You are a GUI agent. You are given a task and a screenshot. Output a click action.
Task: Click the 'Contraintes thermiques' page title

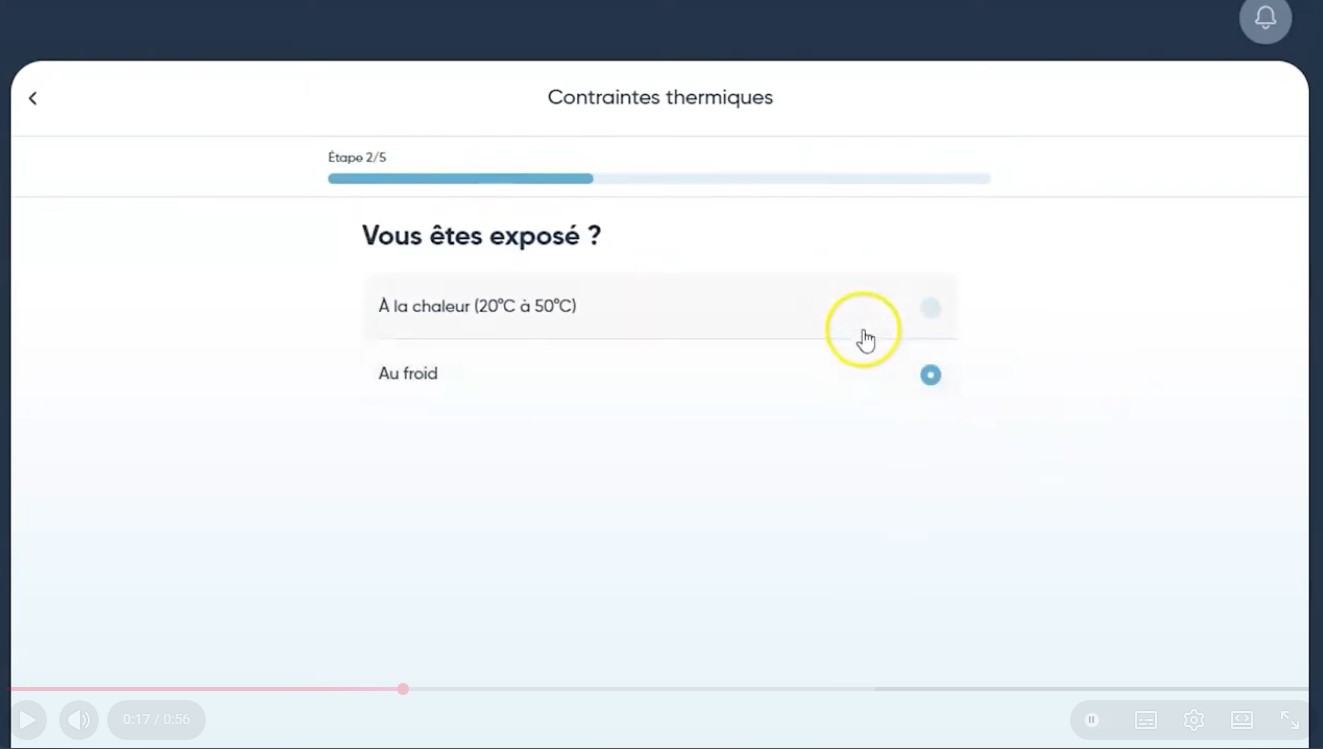click(660, 98)
